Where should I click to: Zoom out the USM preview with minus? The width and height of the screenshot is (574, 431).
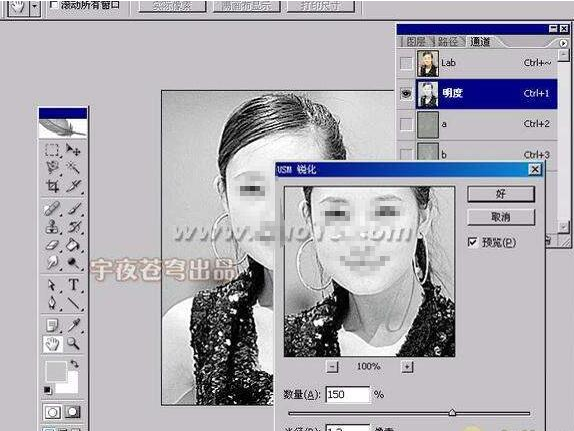coord(332,367)
